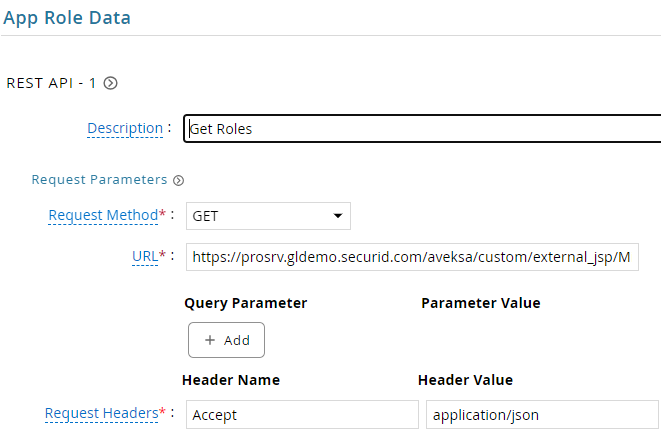
Task: Click the REST API - 1 title text
Action: click(51, 83)
